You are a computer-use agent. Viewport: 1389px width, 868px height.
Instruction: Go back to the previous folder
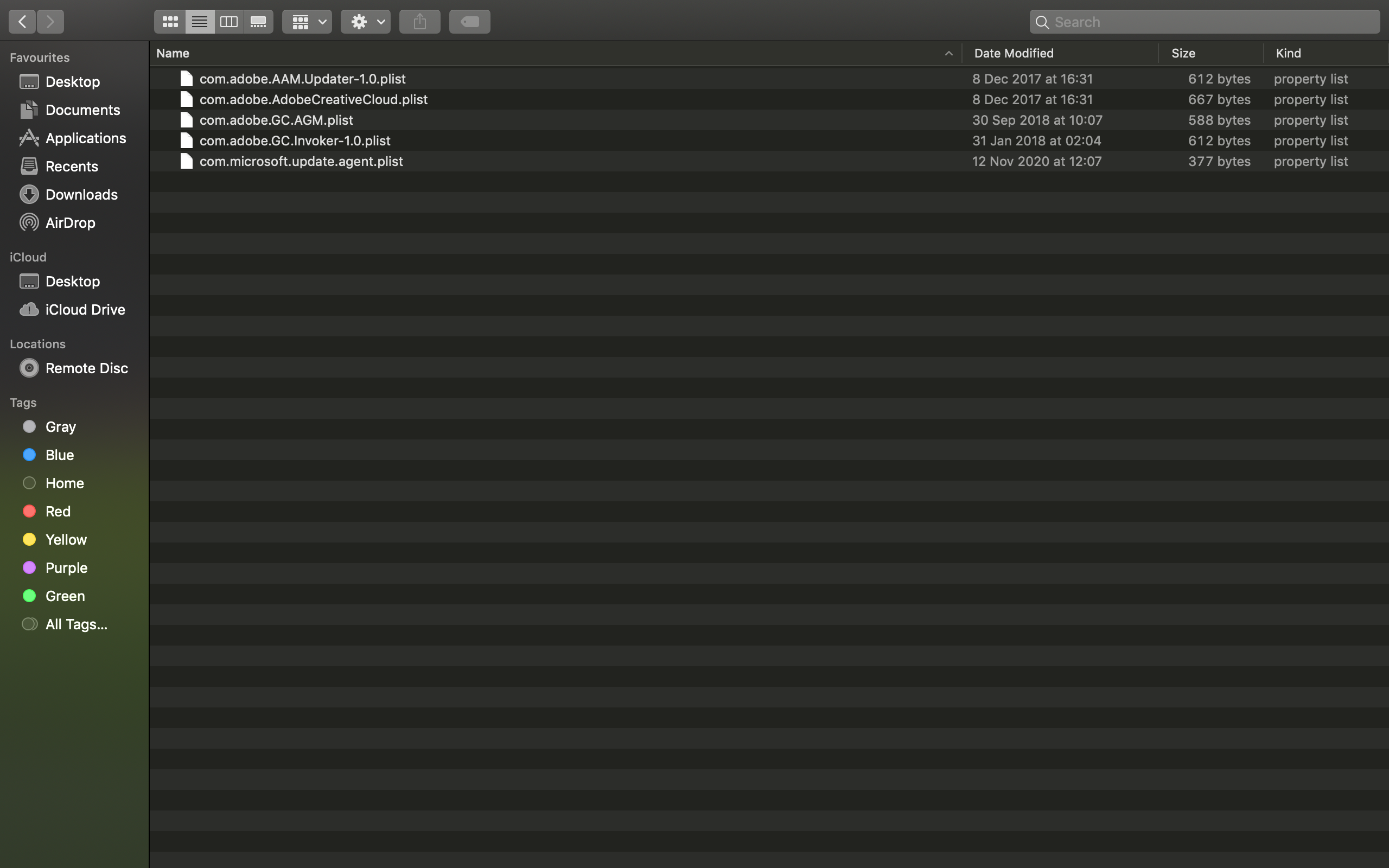(22, 22)
